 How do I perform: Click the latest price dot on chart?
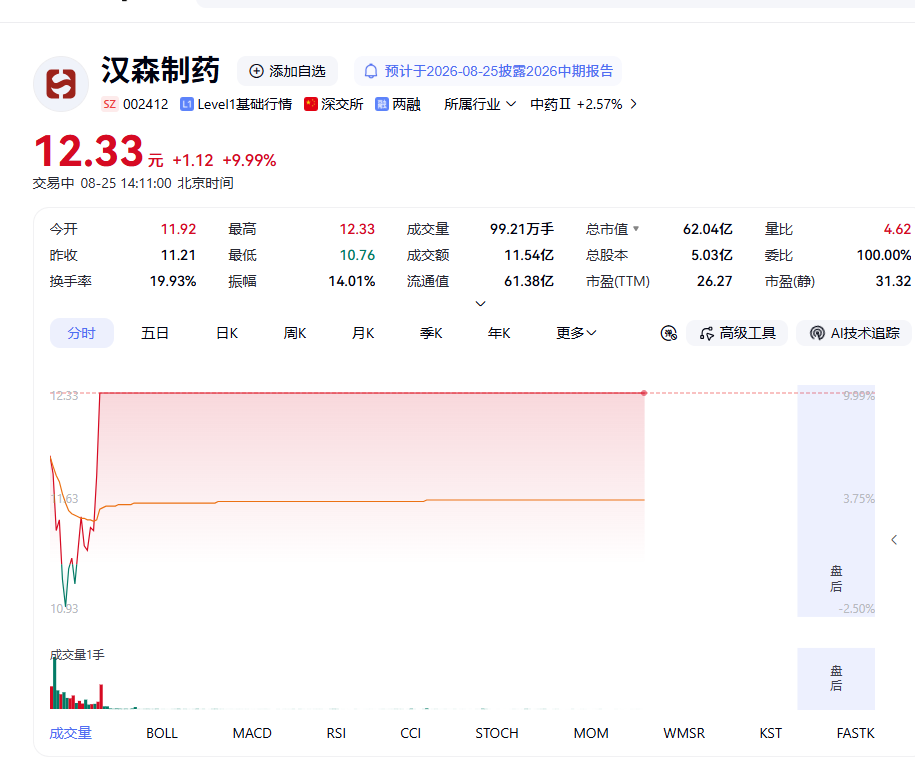(644, 393)
